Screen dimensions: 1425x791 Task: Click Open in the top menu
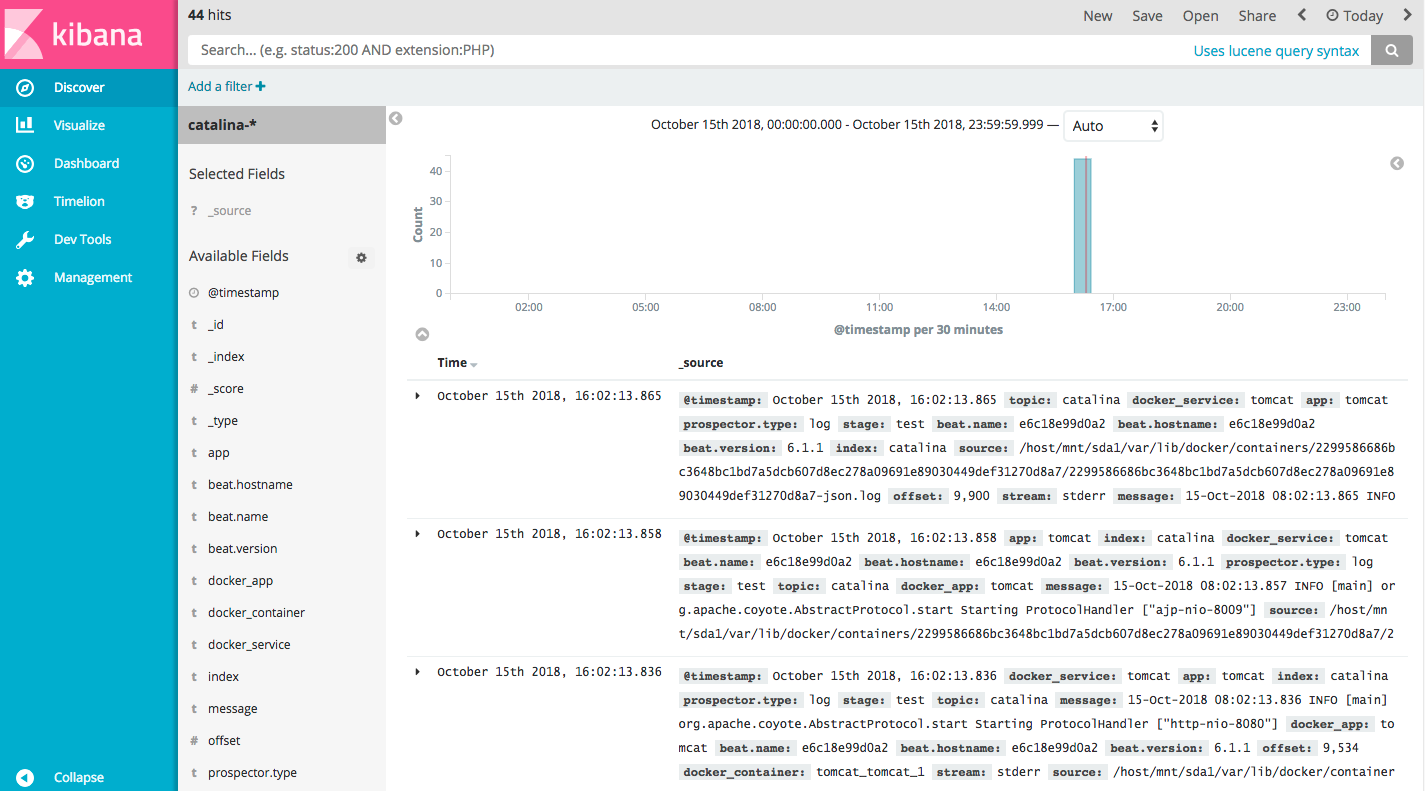[1201, 16]
